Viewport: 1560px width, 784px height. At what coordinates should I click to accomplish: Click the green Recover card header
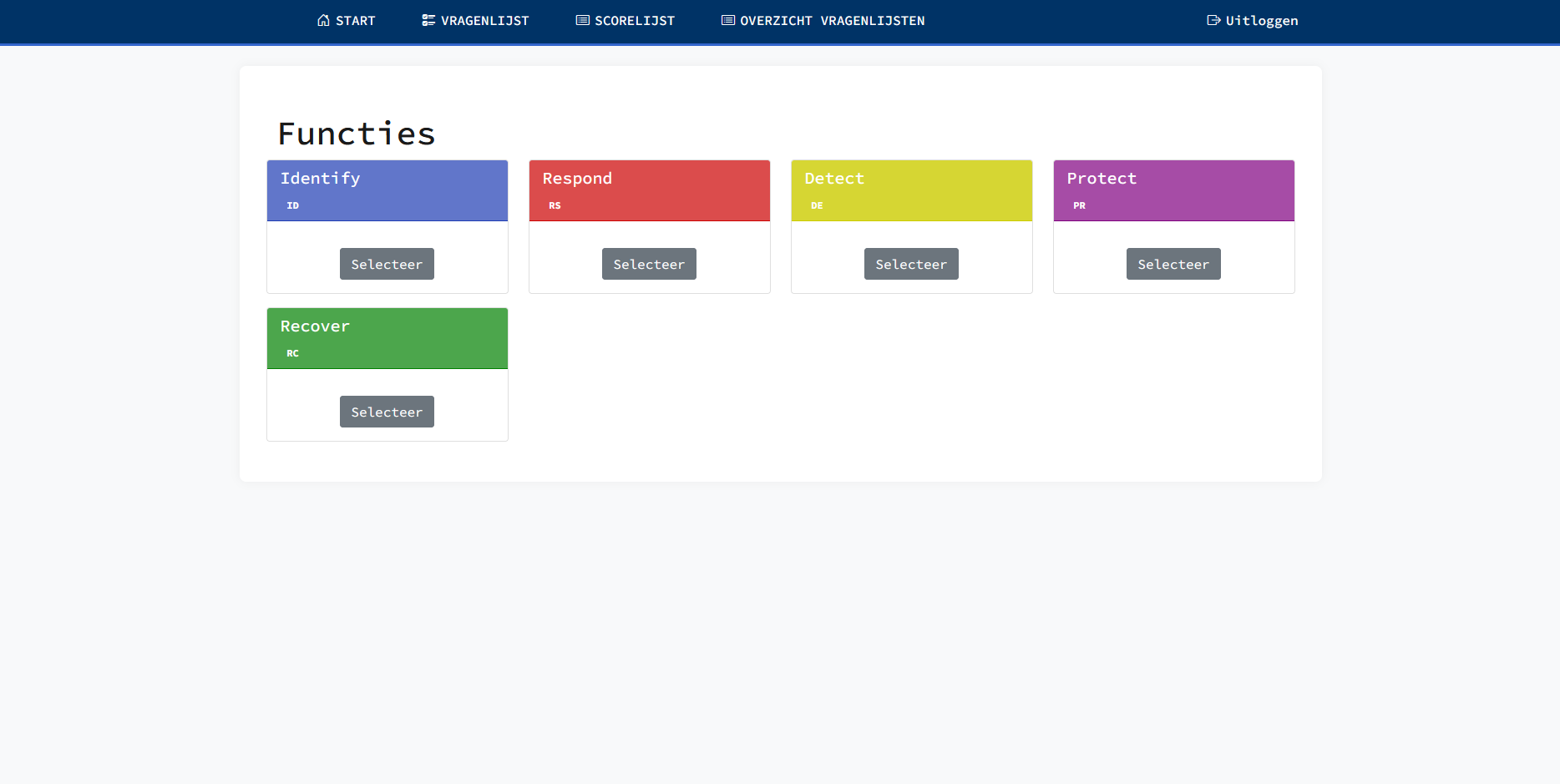[x=387, y=338]
